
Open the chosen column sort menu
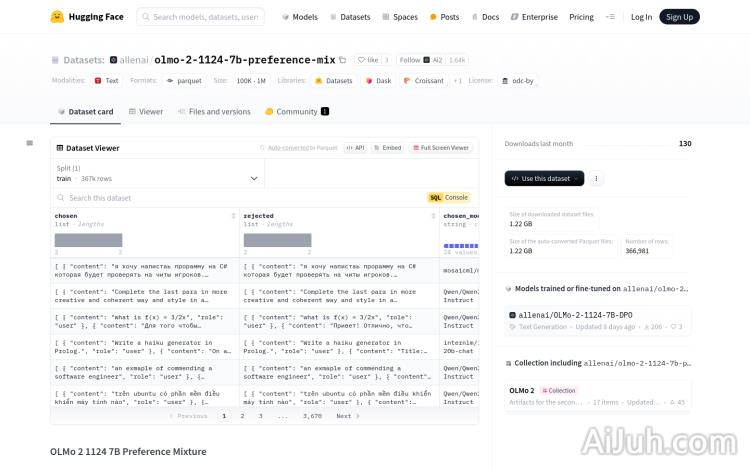point(233,216)
